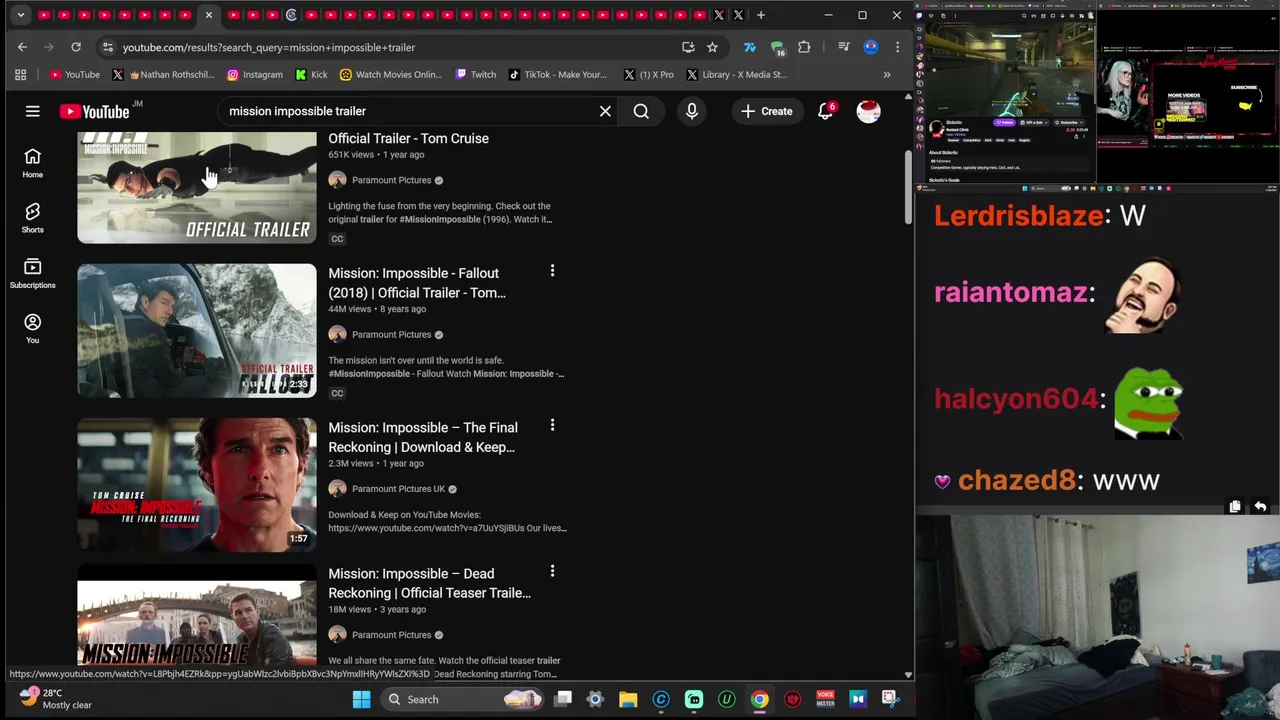The image size is (1280, 720).
Task: Click the install app icon in address bar
Action: point(688,47)
